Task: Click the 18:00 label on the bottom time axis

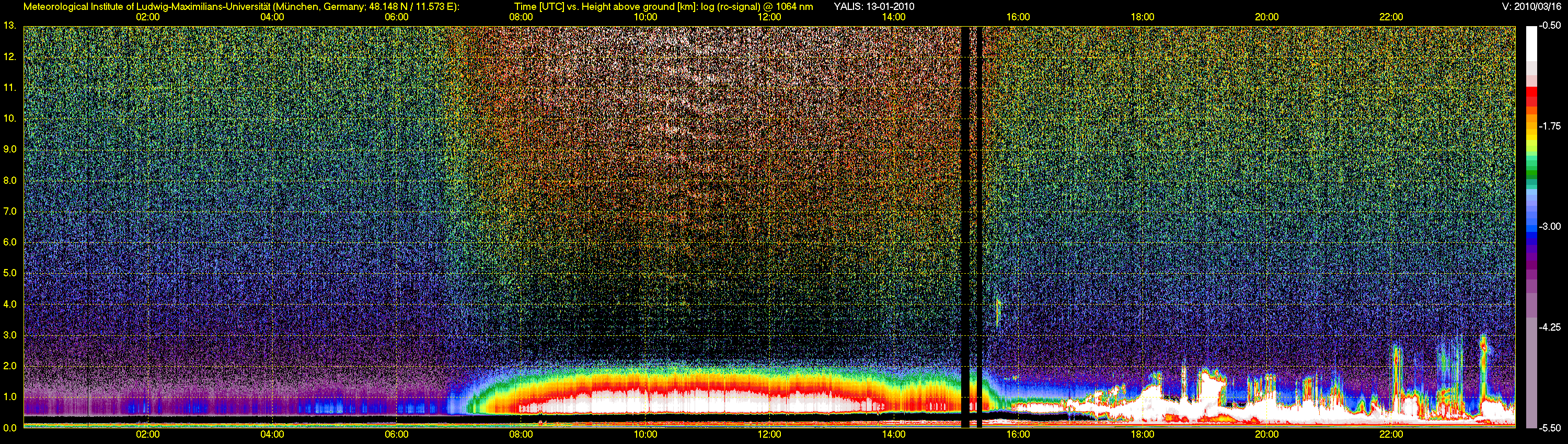Action: [1143, 434]
